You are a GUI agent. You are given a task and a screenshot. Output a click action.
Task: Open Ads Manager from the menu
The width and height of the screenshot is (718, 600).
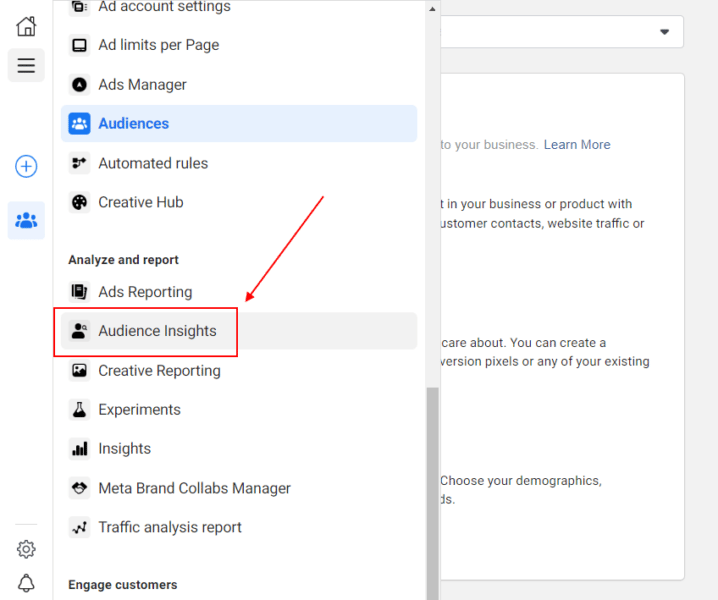click(239, 85)
